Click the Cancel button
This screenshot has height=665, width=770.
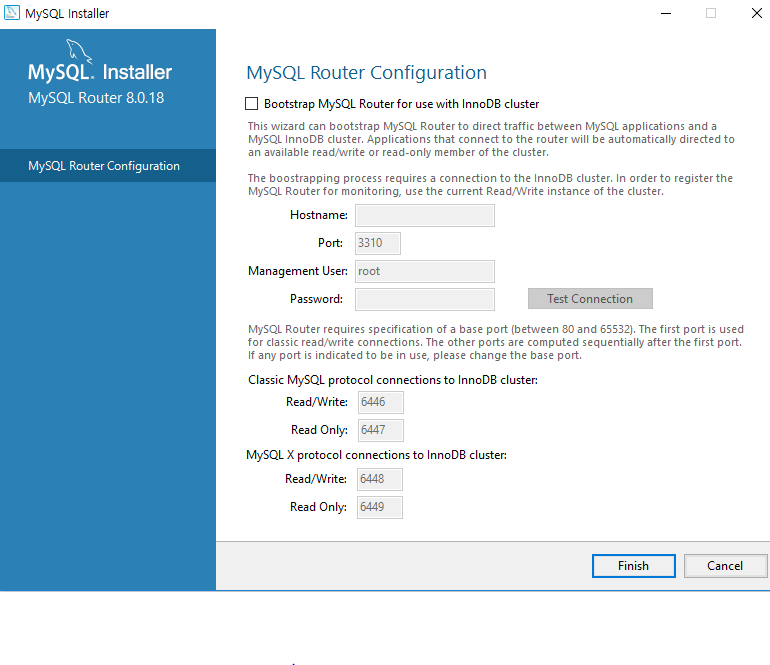pos(725,566)
